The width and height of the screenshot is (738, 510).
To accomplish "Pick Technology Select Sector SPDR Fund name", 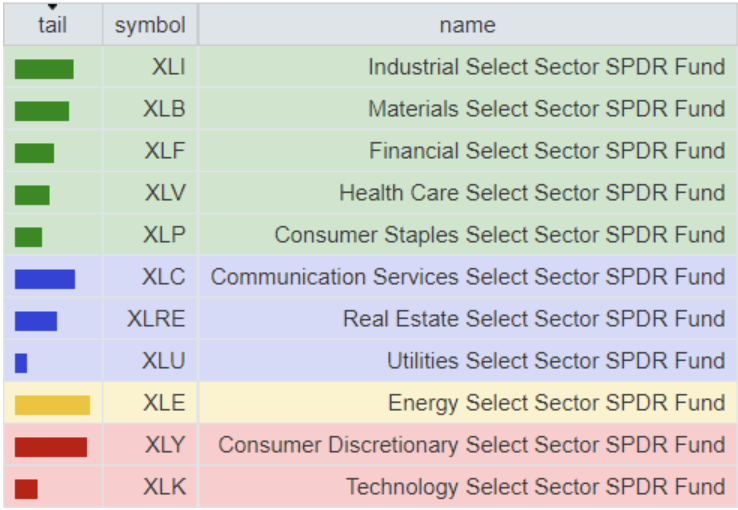I will (x=535, y=488).
